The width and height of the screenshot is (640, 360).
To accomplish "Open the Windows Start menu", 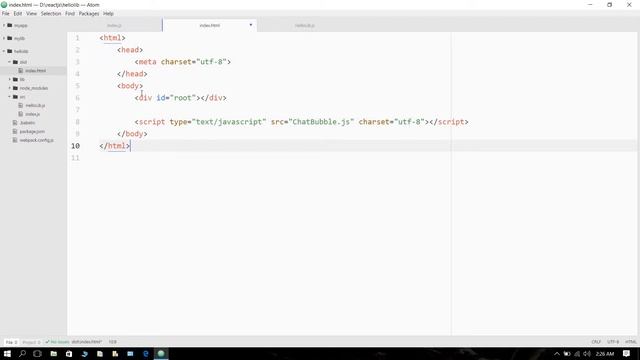I will click(x=7, y=353).
